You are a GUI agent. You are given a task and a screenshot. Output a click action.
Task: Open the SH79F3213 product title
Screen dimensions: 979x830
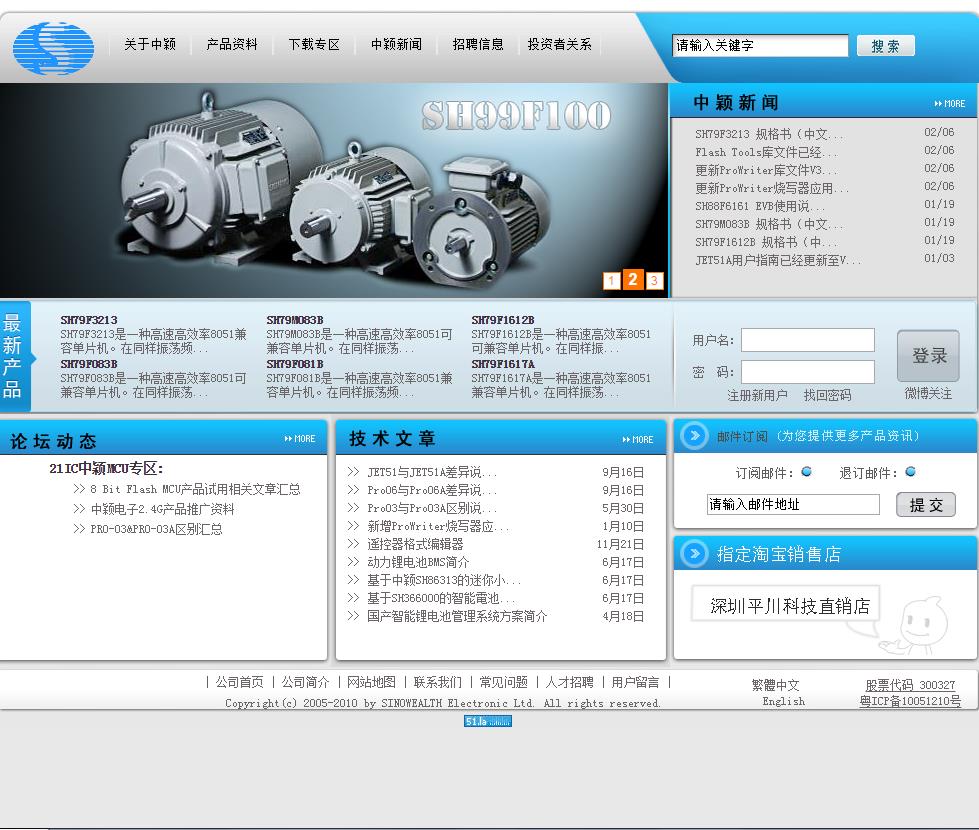(x=89, y=320)
